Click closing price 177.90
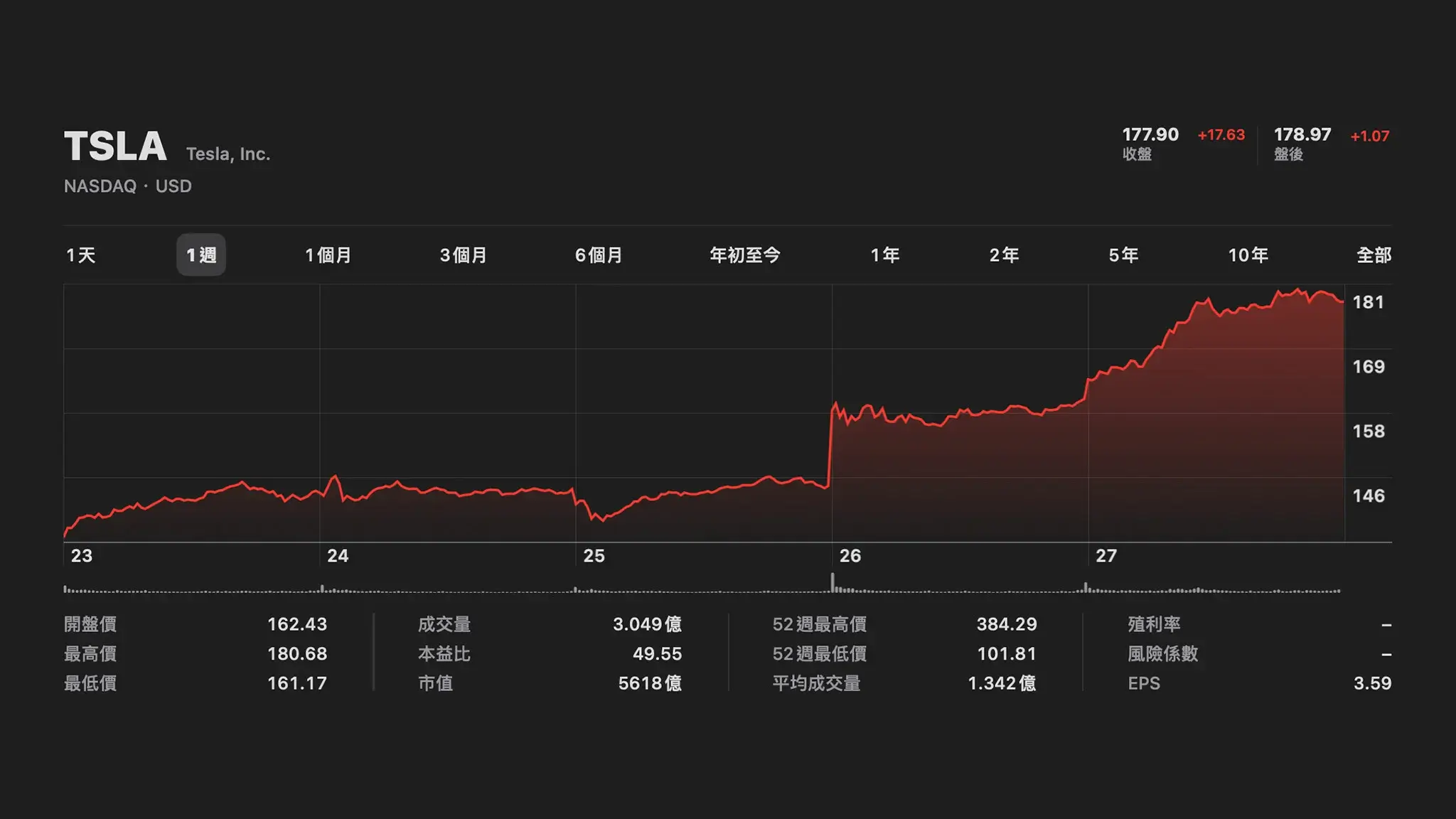 point(1150,134)
